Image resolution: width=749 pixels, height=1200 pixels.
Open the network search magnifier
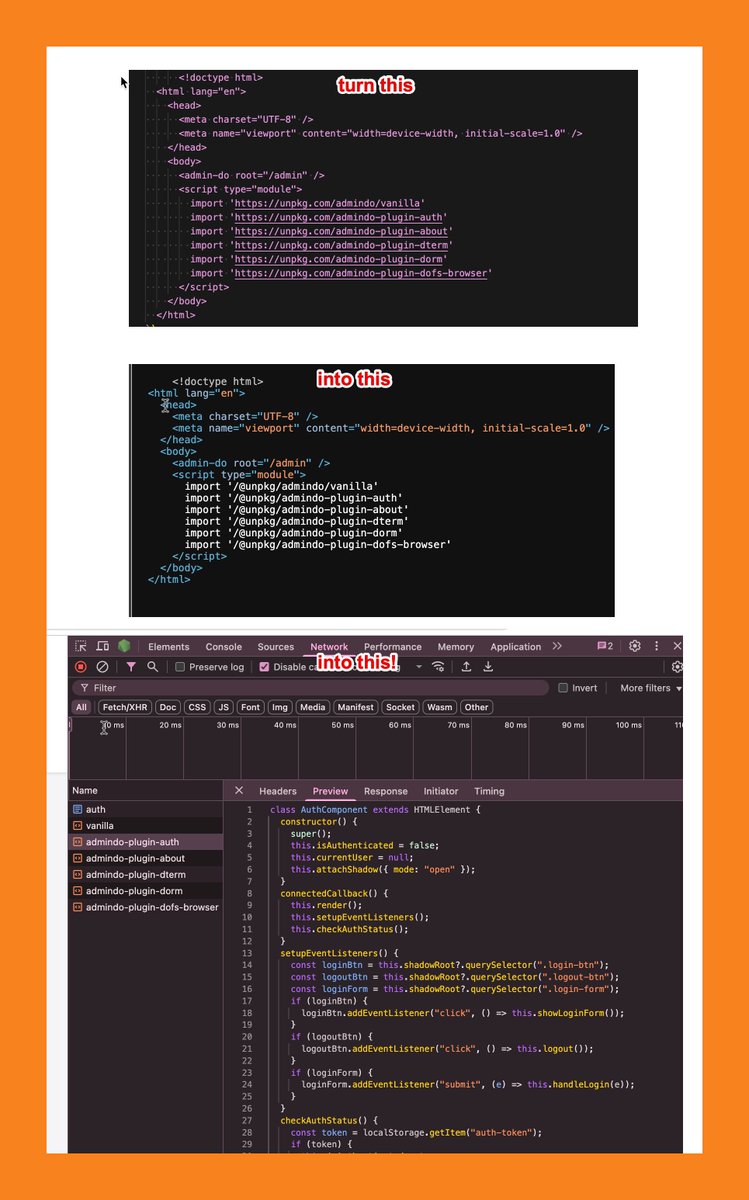[152, 667]
